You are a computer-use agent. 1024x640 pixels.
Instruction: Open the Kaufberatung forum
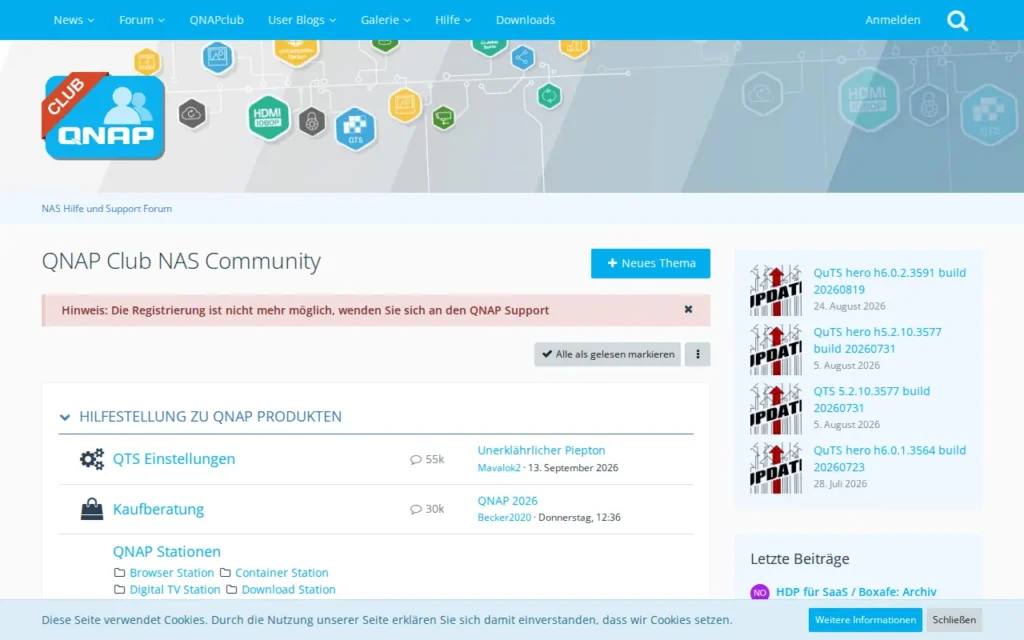point(158,509)
